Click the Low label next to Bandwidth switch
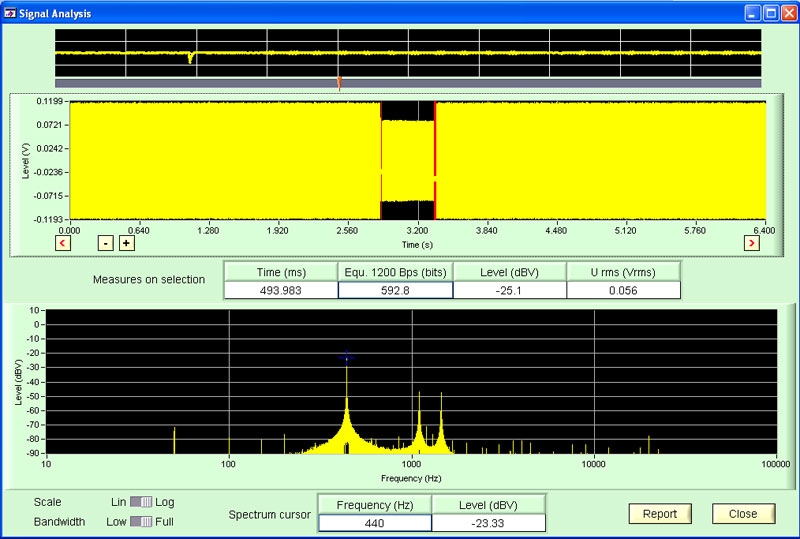This screenshot has height=539, width=800. click(116, 522)
